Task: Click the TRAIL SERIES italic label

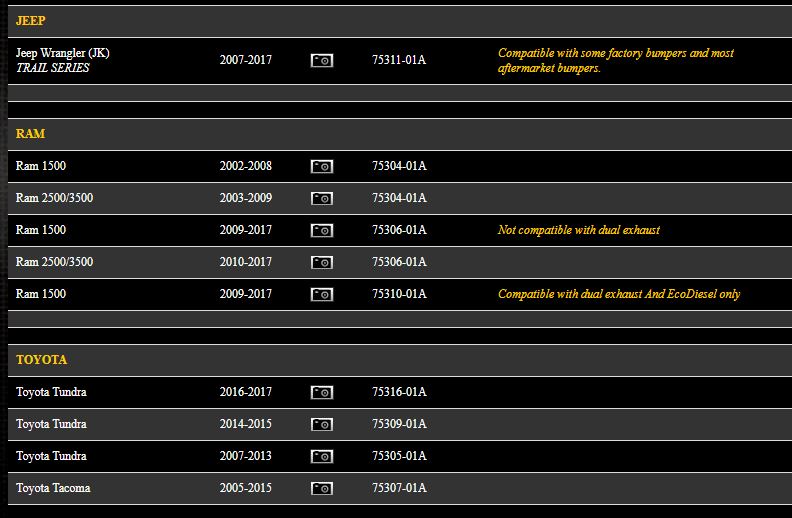Action: [53, 68]
